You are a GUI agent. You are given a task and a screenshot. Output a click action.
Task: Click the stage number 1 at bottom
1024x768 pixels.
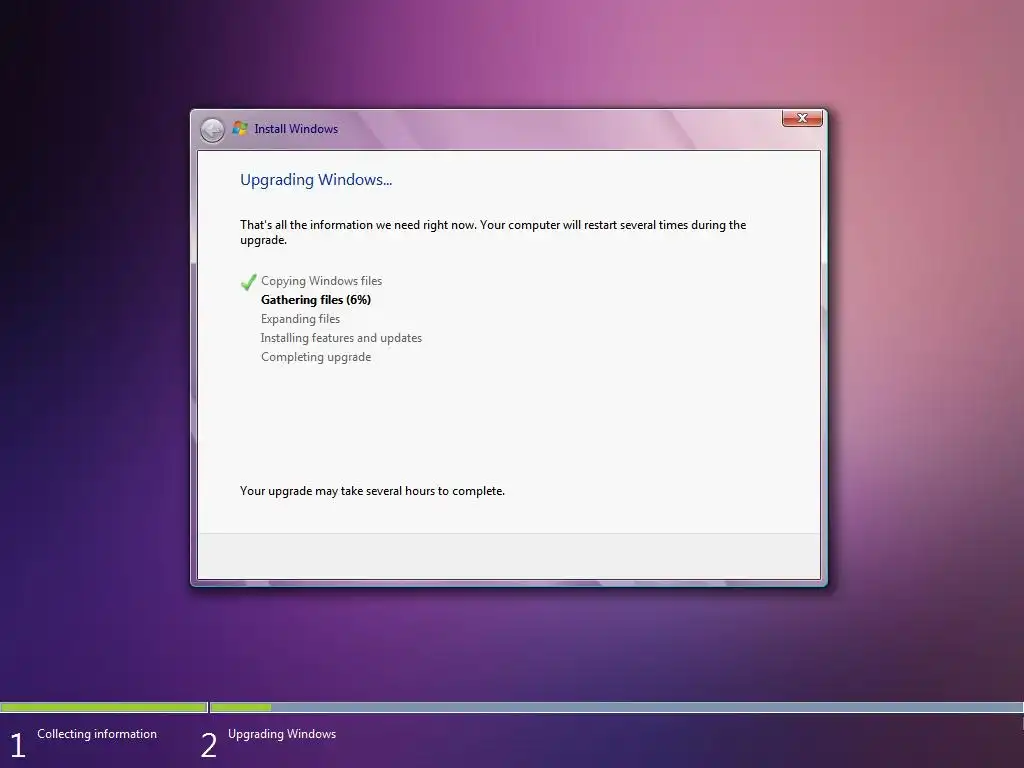pos(18,745)
